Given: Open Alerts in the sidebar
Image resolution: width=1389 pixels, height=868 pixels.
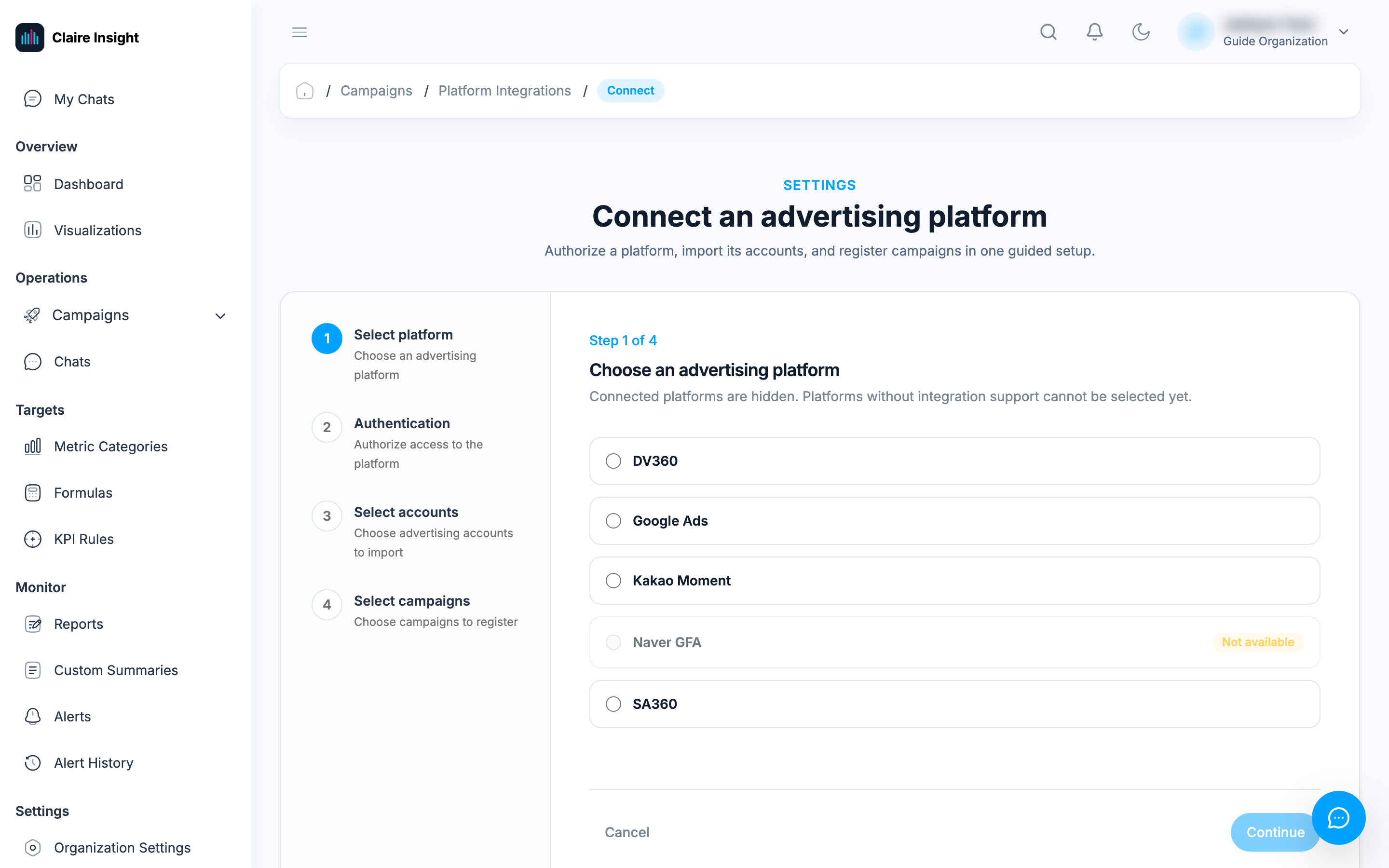Looking at the screenshot, I should 72,717.
